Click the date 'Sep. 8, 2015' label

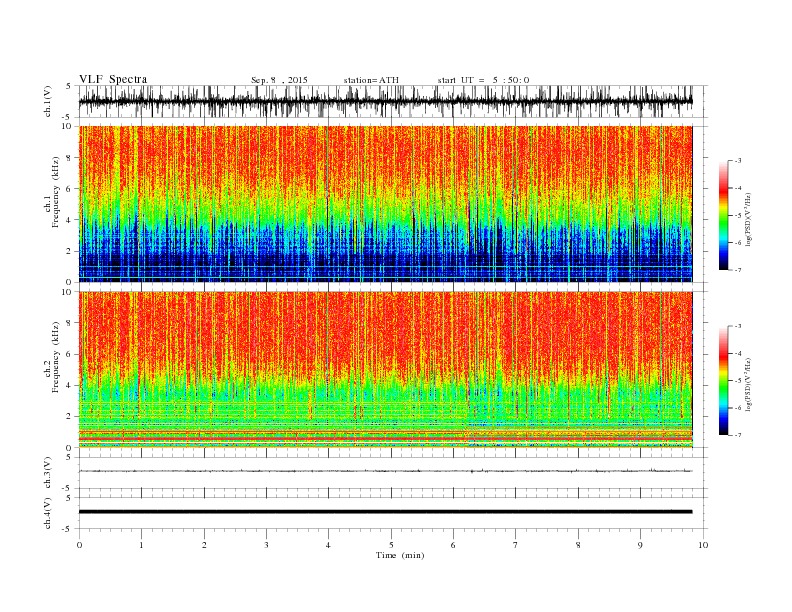[x=279, y=80]
